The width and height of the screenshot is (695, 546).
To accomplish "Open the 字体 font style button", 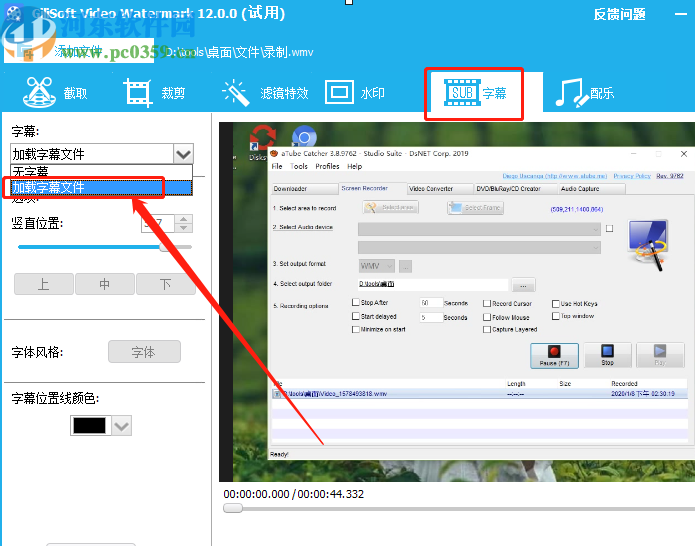I will point(144,352).
